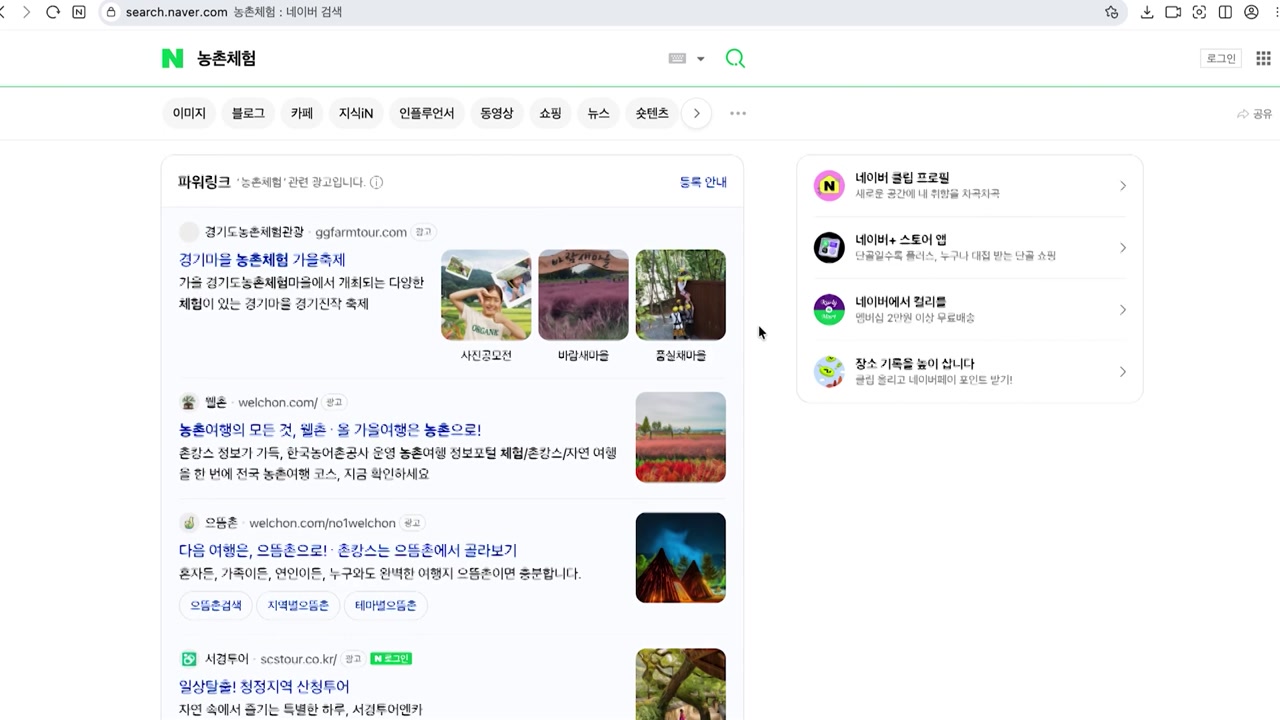Image resolution: width=1280 pixels, height=720 pixels.
Task: Open the browser split view icon
Action: (1225, 12)
